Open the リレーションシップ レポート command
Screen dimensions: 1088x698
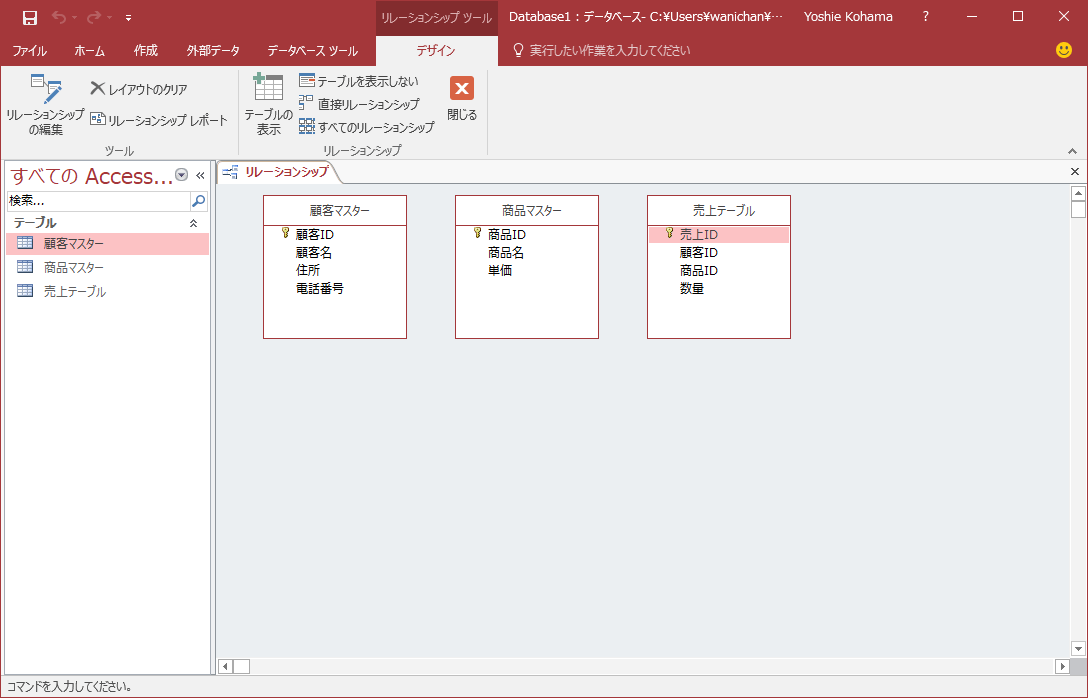pos(159,120)
